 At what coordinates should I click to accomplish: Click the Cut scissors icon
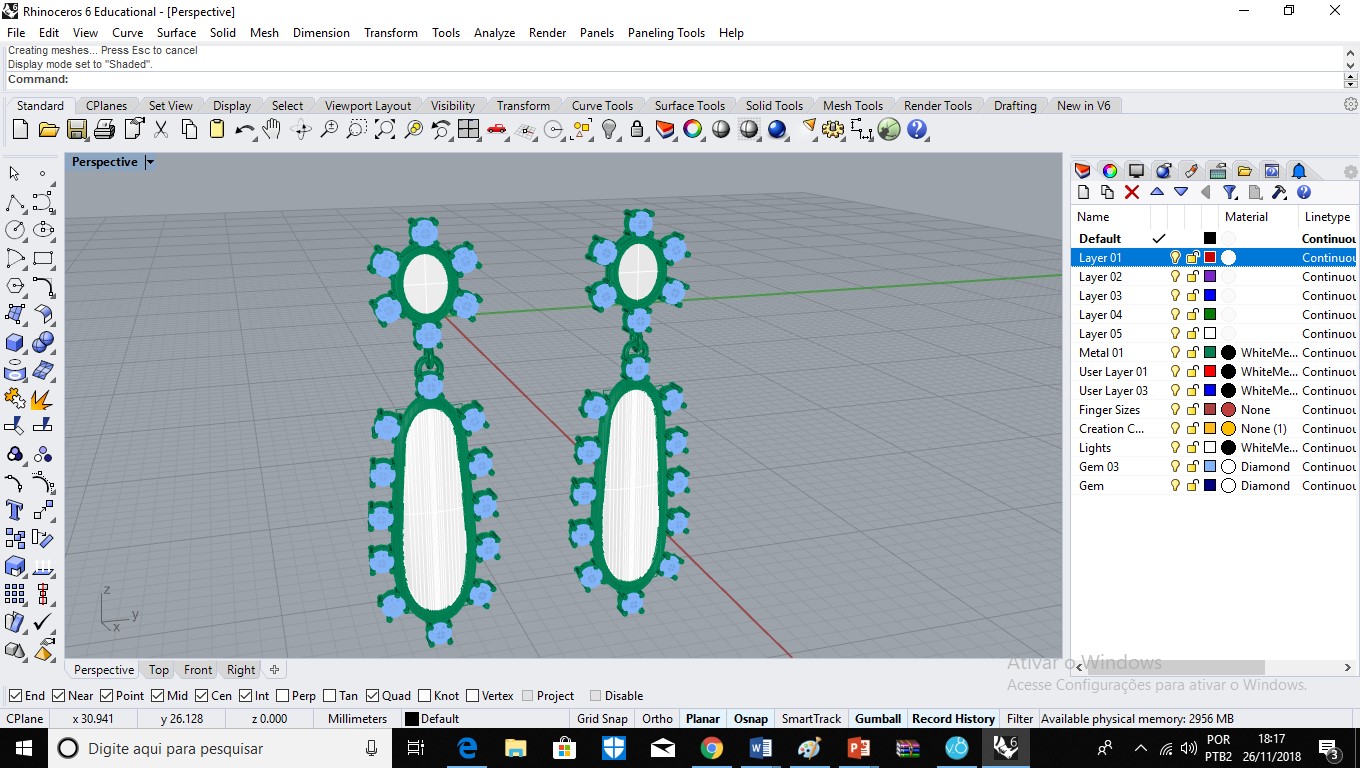161,129
